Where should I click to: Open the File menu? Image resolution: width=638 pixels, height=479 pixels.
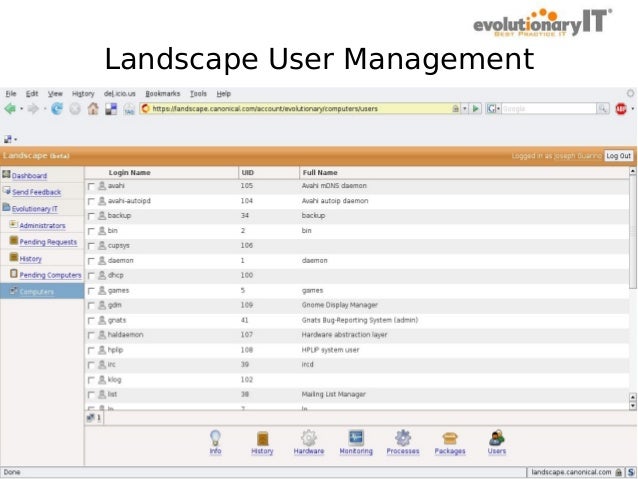click(x=11, y=94)
